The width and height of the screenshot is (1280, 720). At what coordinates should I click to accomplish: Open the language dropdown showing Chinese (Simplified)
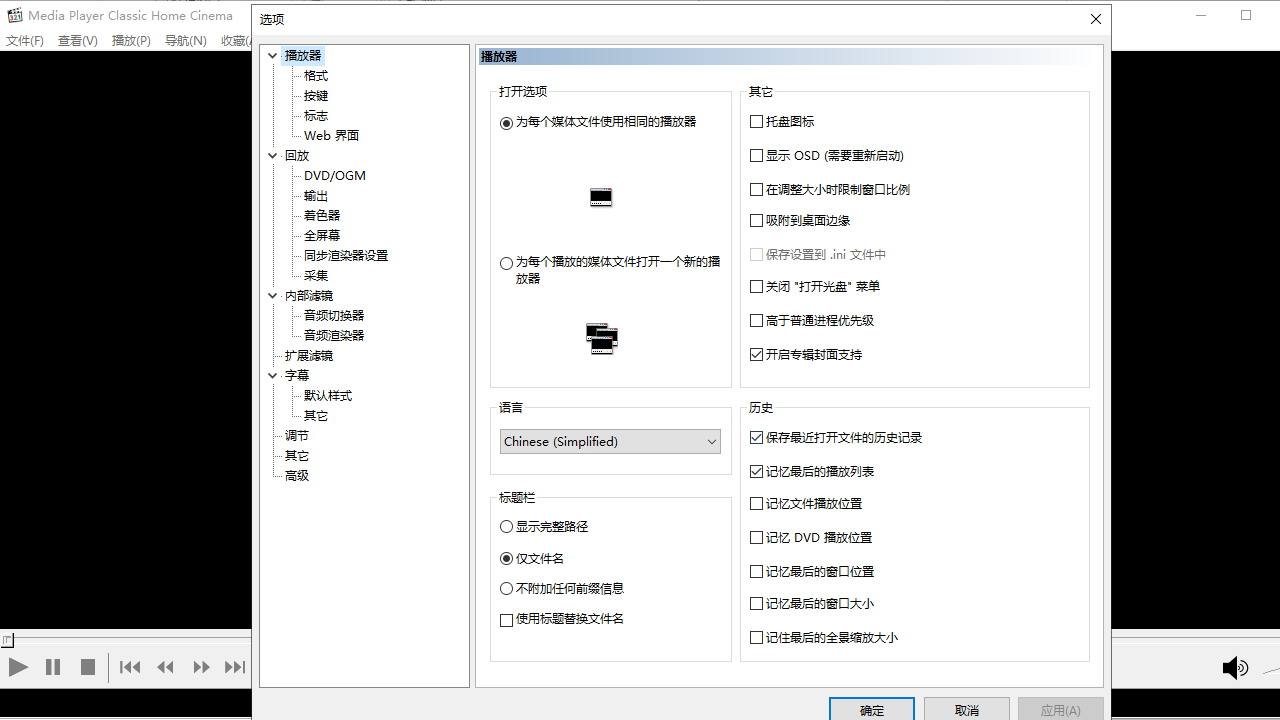tap(710, 441)
